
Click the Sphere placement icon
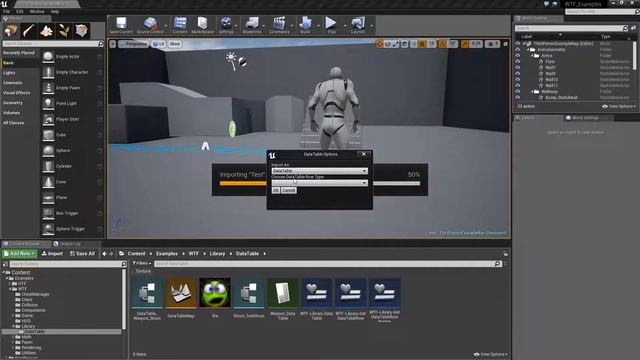coord(48,151)
